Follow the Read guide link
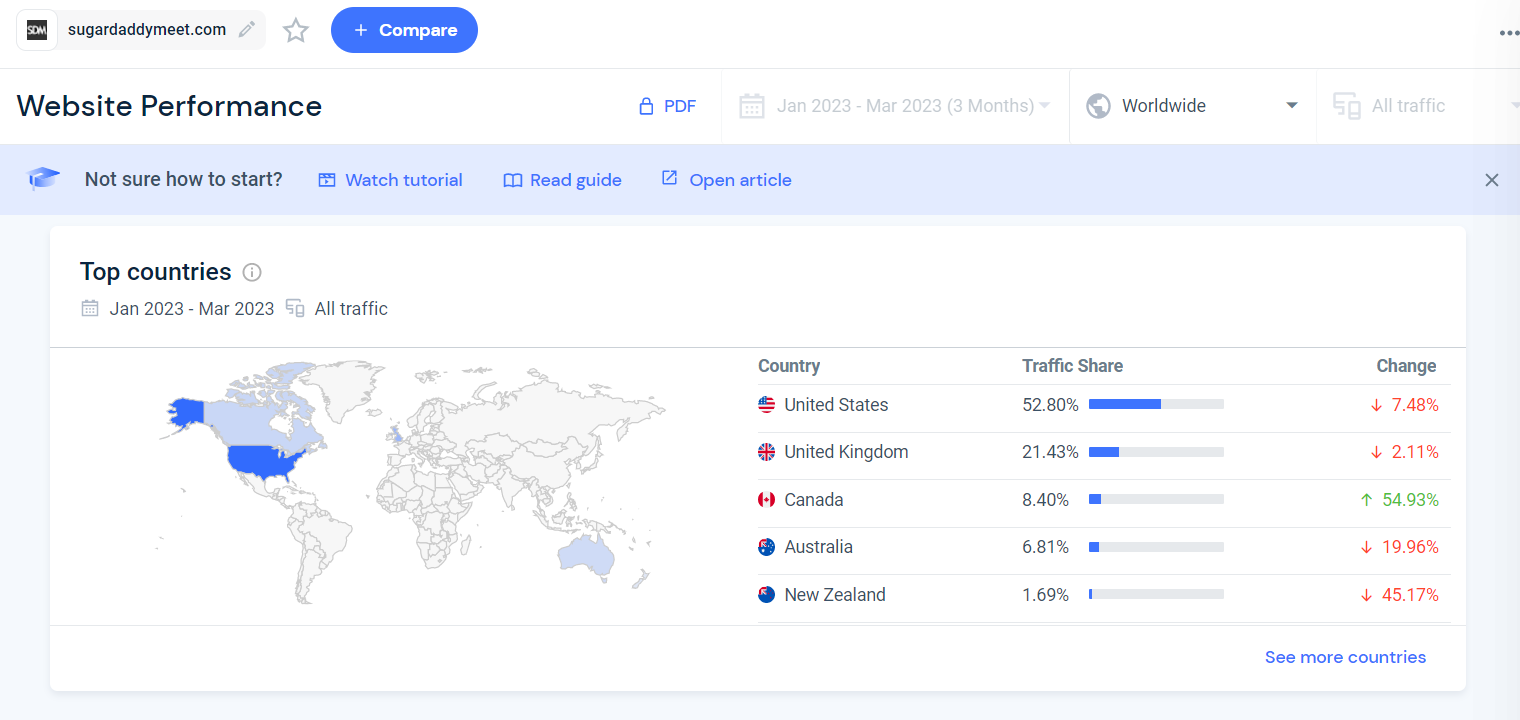 [562, 180]
